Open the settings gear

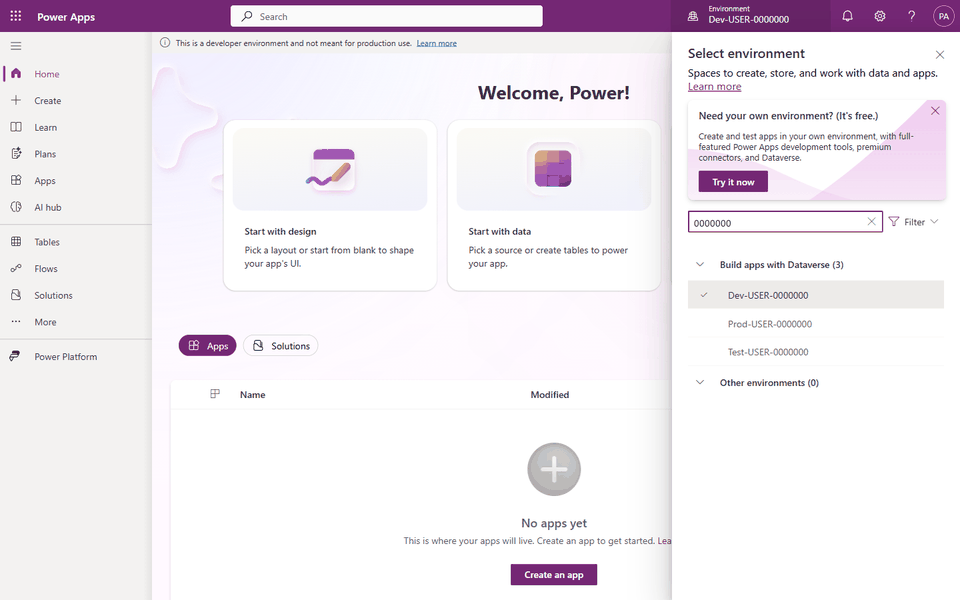[880, 16]
